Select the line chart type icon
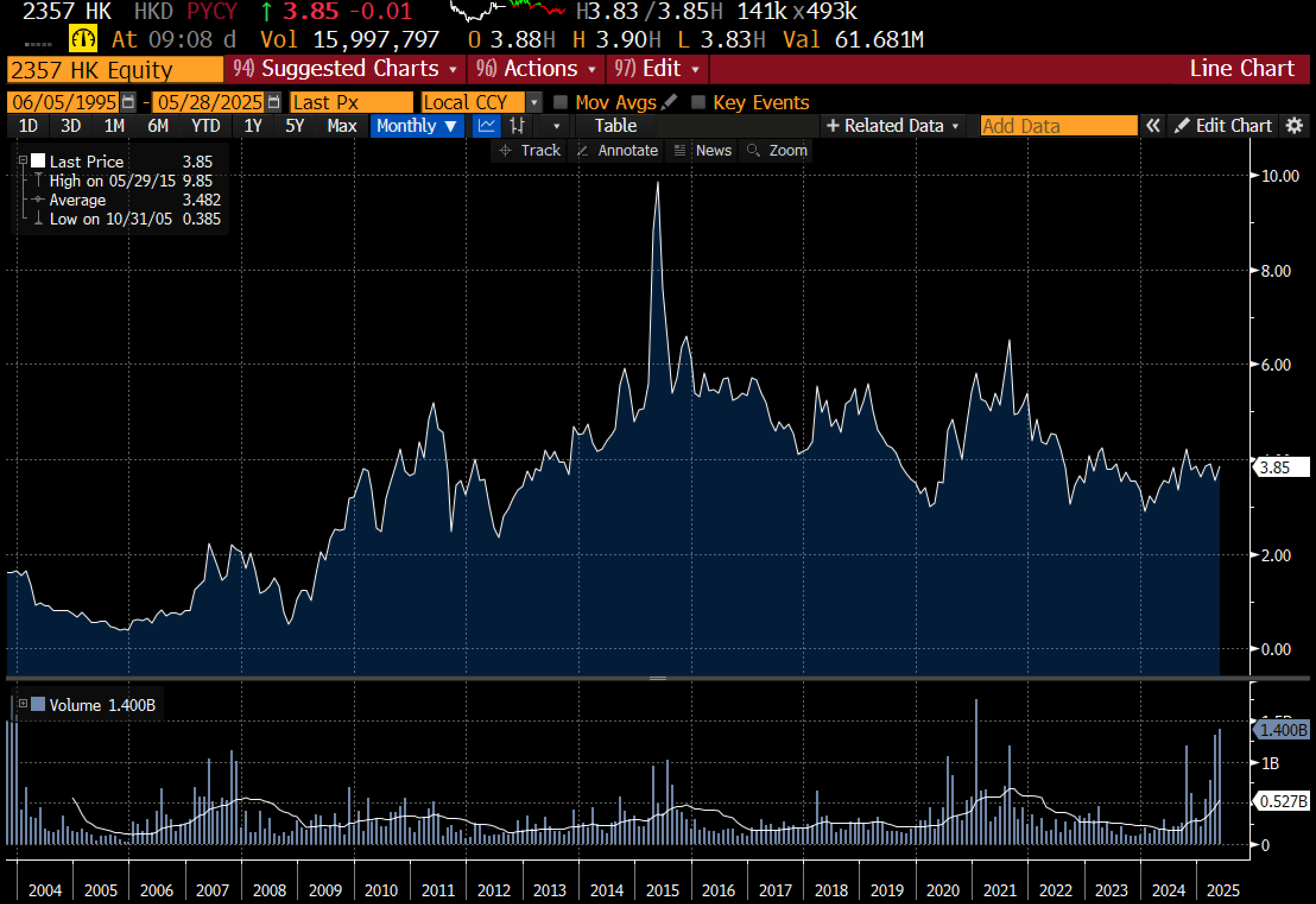Screen dimensions: 1316x904 486,125
